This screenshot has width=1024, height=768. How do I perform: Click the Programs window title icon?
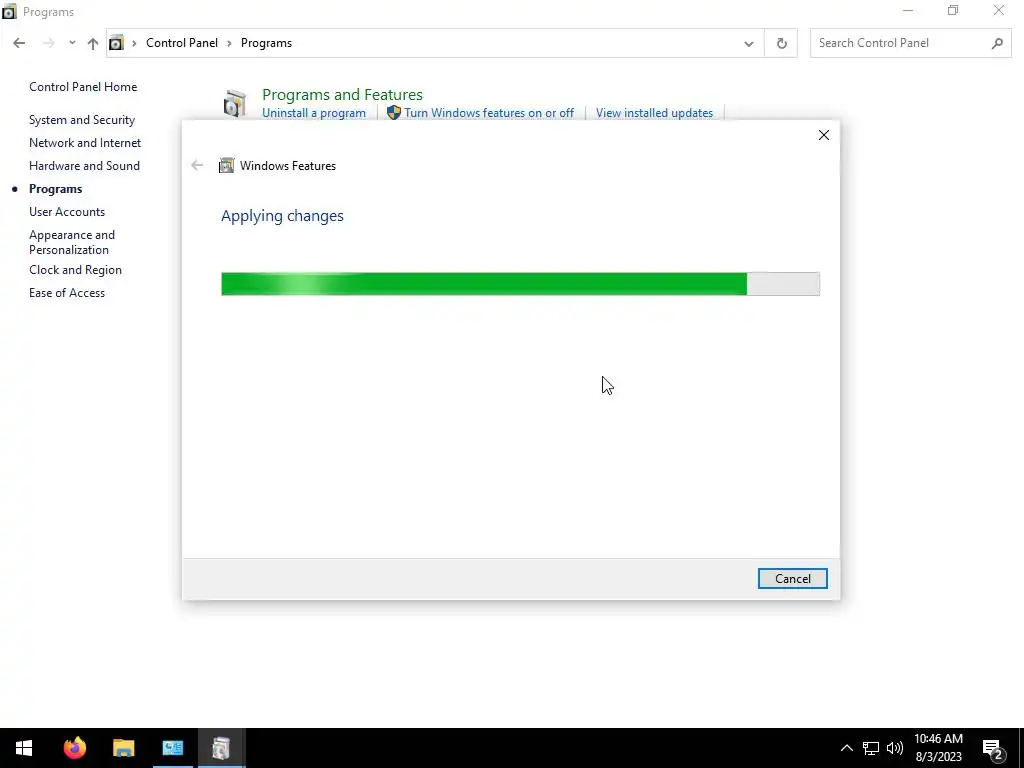[9, 11]
